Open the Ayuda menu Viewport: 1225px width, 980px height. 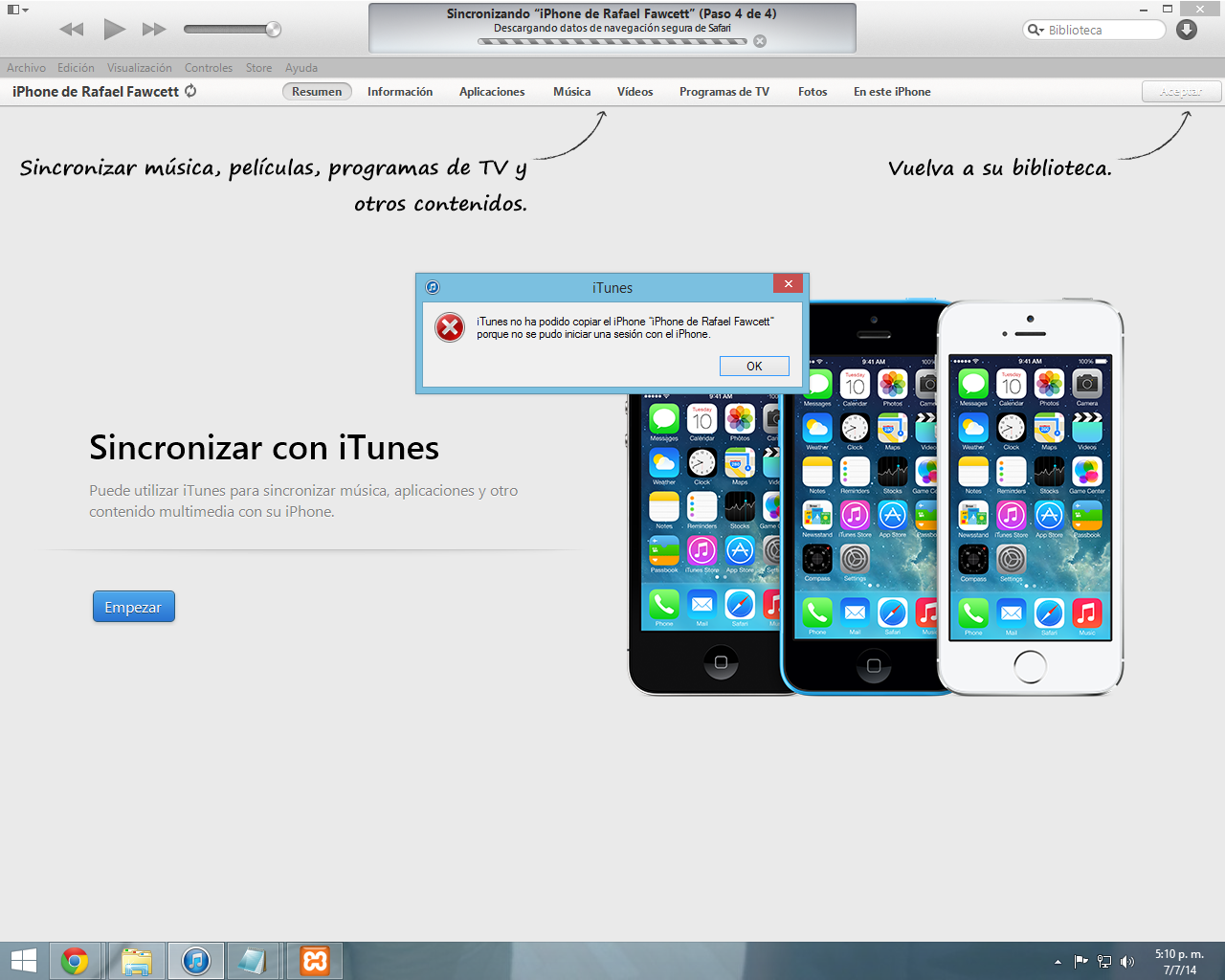[x=301, y=68]
